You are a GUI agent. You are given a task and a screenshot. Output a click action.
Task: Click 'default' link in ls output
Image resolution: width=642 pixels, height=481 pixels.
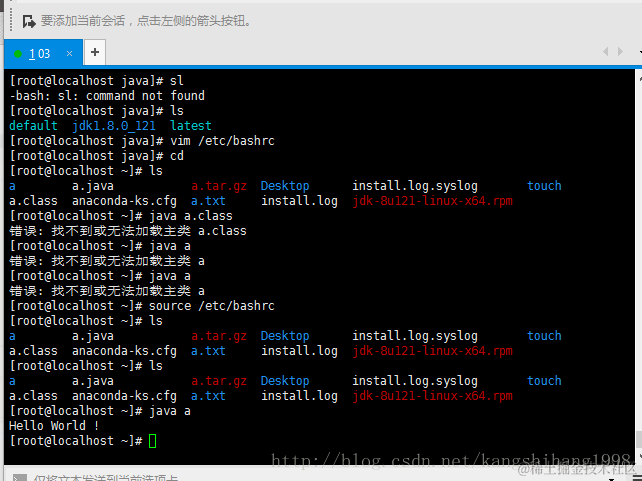33,126
